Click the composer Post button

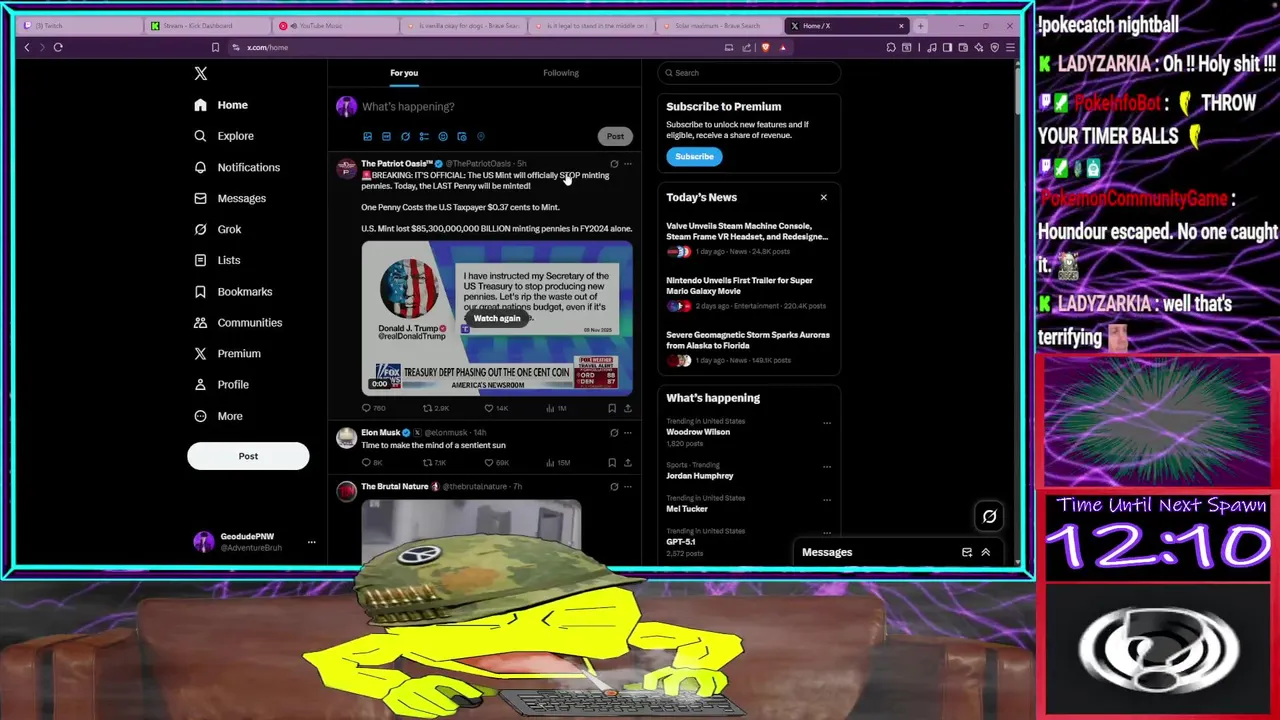[615, 136]
